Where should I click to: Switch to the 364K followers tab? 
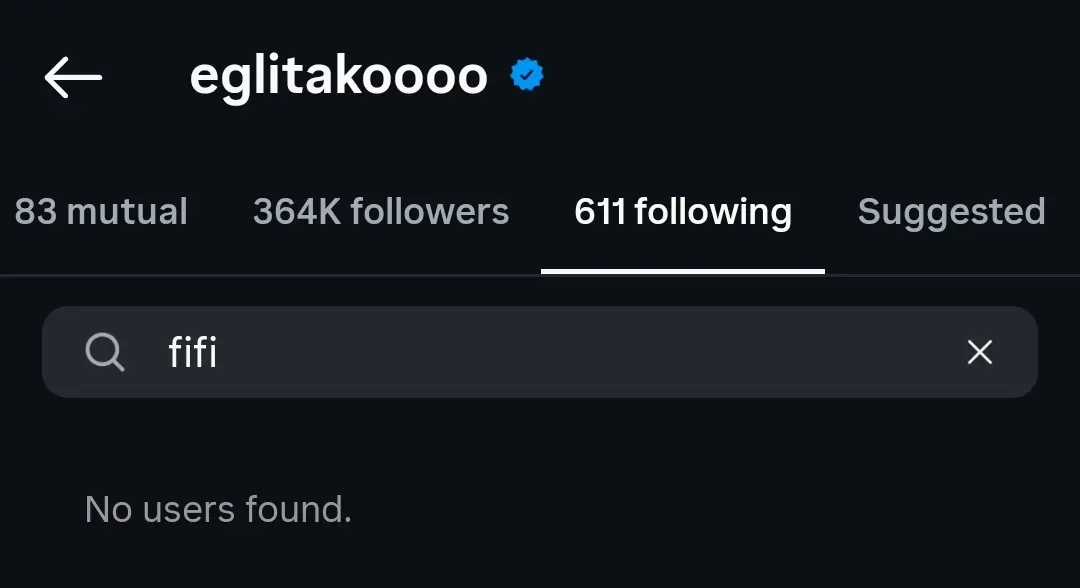click(x=381, y=211)
